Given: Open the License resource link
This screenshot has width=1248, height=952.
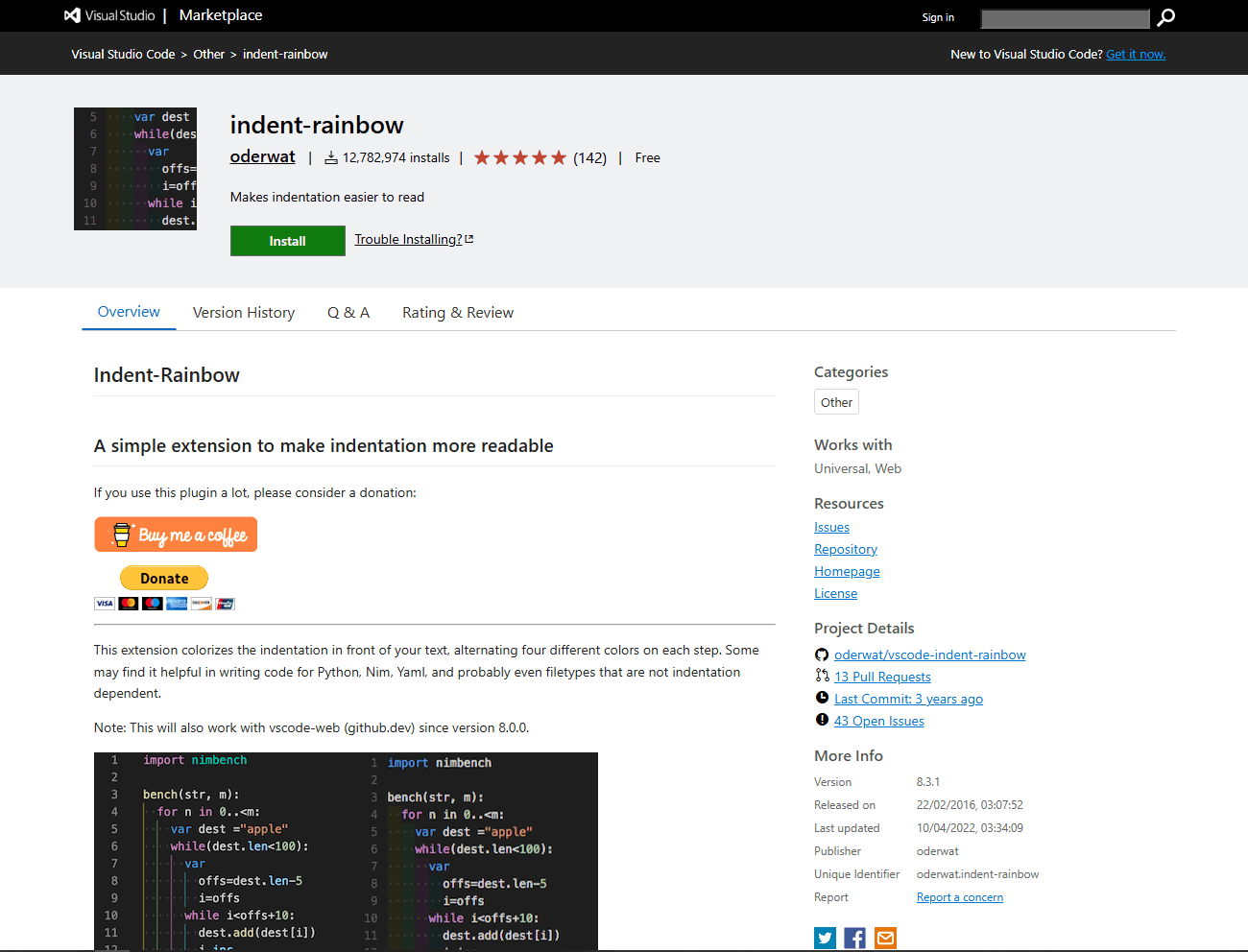Looking at the screenshot, I should coord(835,593).
